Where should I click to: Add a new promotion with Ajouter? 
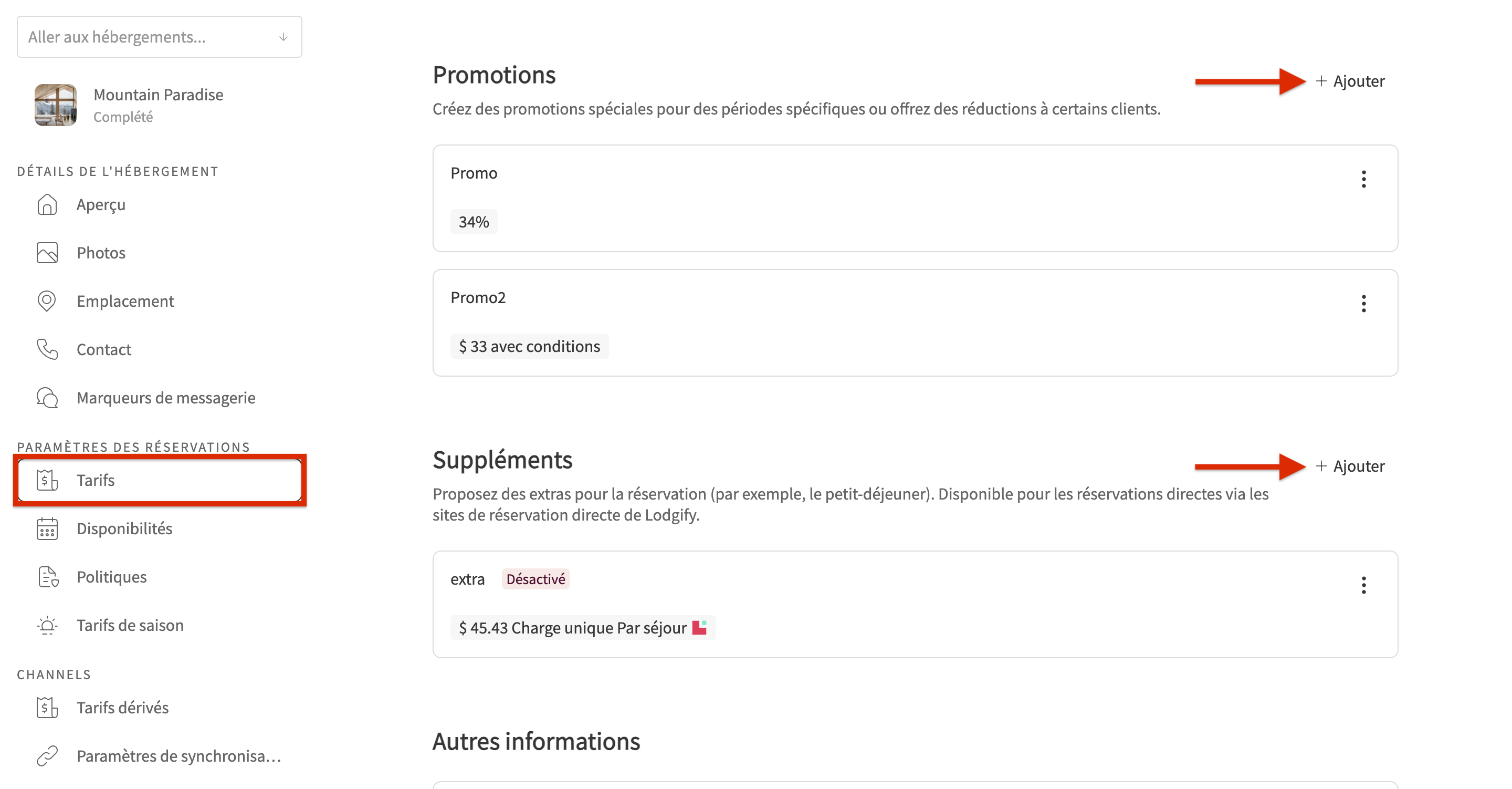point(1350,81)
